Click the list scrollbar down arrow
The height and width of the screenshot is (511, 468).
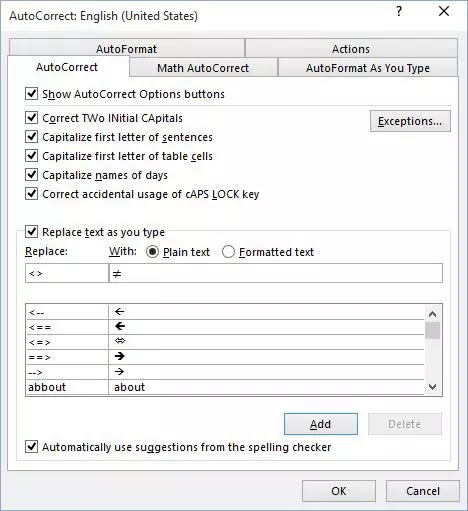click(432, 387)
